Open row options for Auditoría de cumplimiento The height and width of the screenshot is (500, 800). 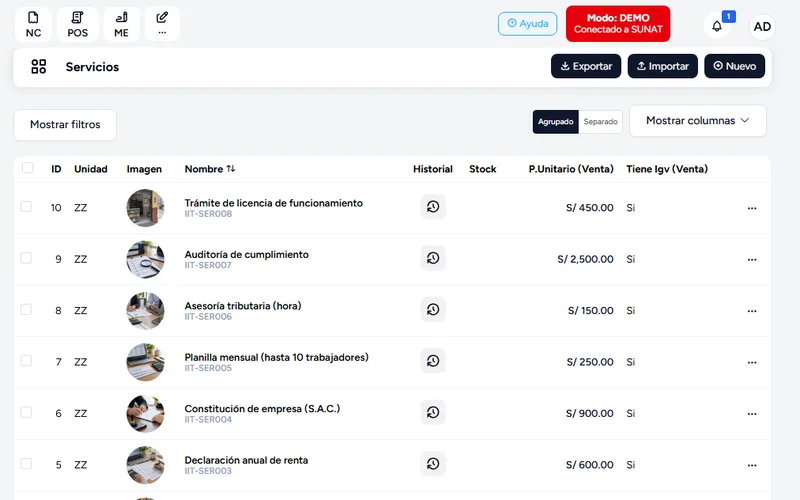(x=752, y=260)
